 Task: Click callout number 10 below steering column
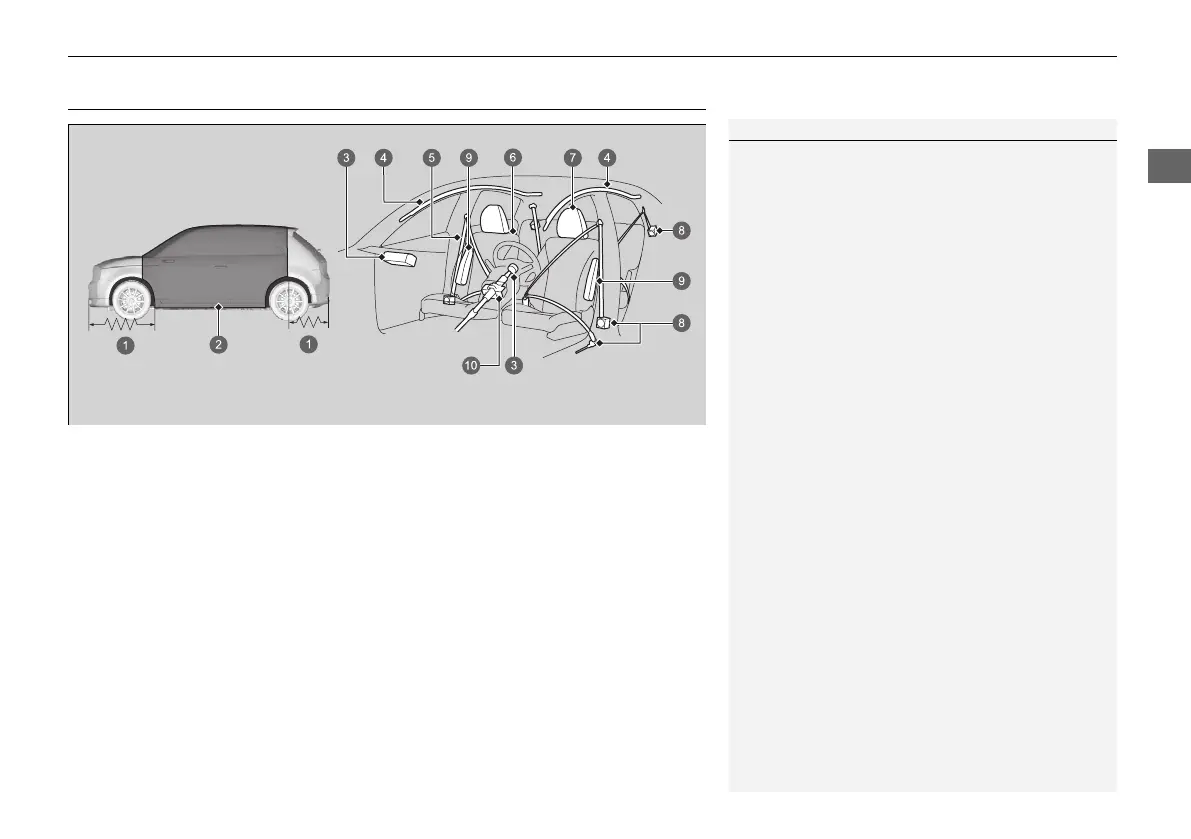[471, 366]
